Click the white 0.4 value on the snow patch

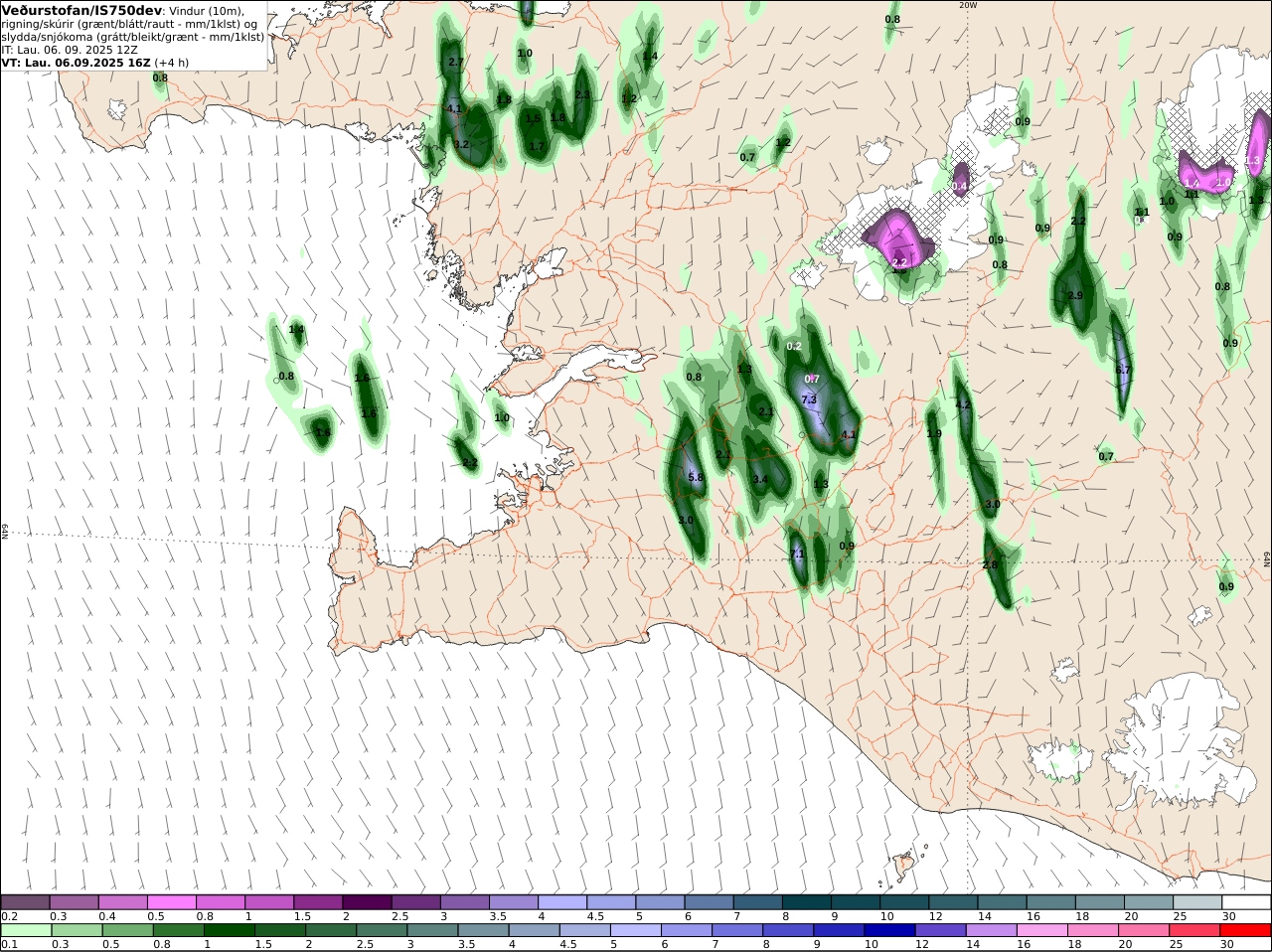[960, 186]
